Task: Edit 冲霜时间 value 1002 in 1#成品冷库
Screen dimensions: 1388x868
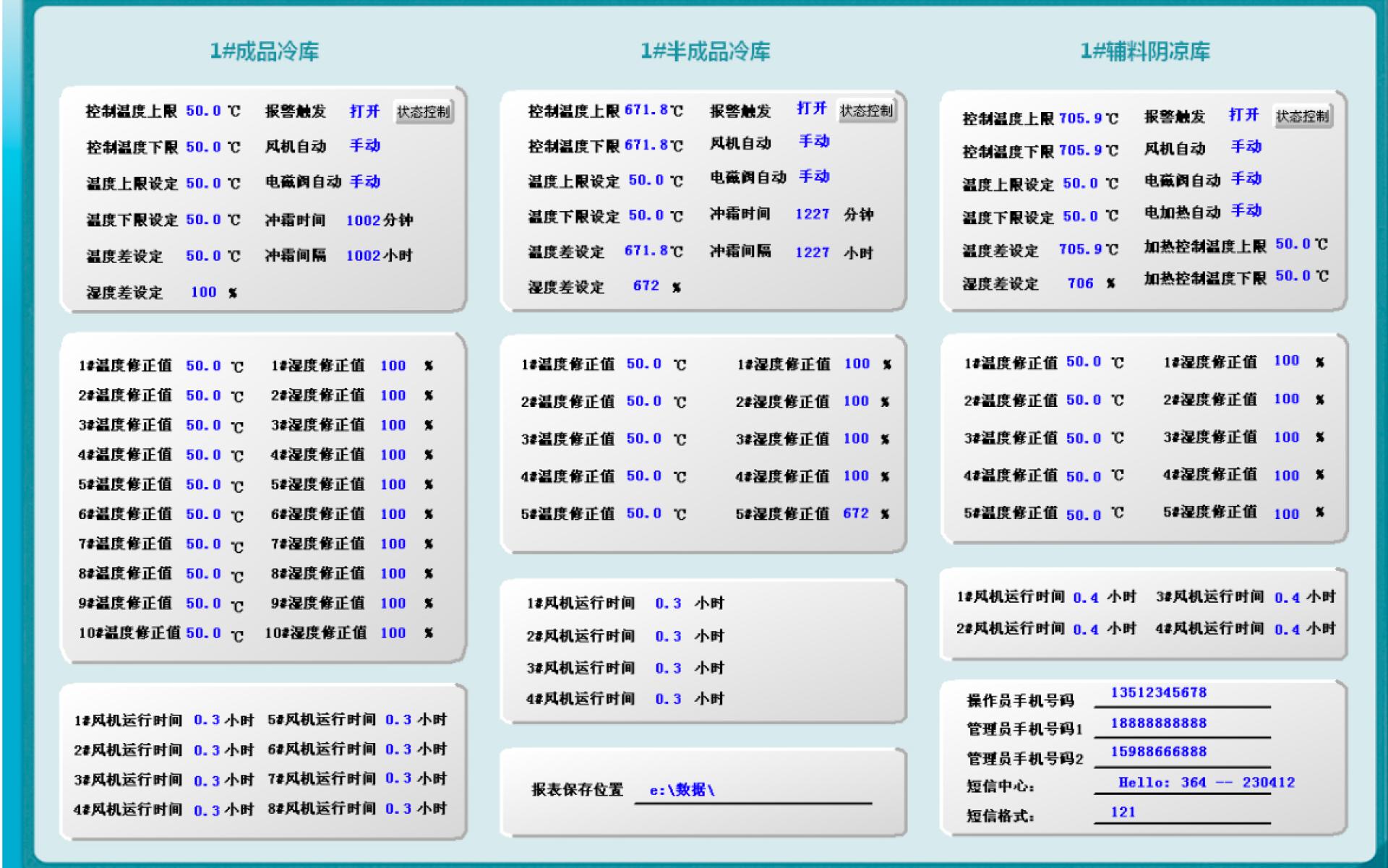Action: tap(363, 220)
